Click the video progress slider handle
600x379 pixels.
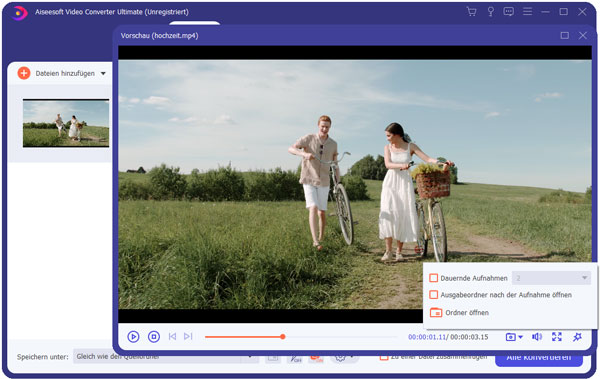282,337
